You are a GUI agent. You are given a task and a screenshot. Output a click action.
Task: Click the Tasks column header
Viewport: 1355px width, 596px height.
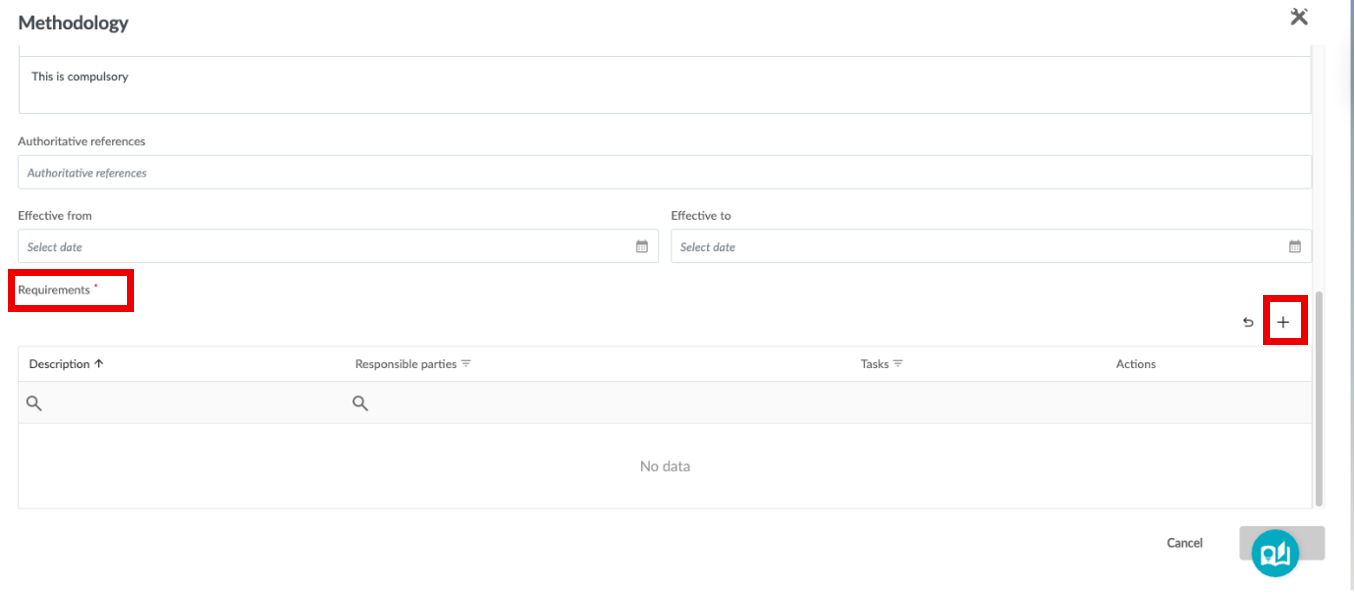pyautogui.click(x=874, y=364)
